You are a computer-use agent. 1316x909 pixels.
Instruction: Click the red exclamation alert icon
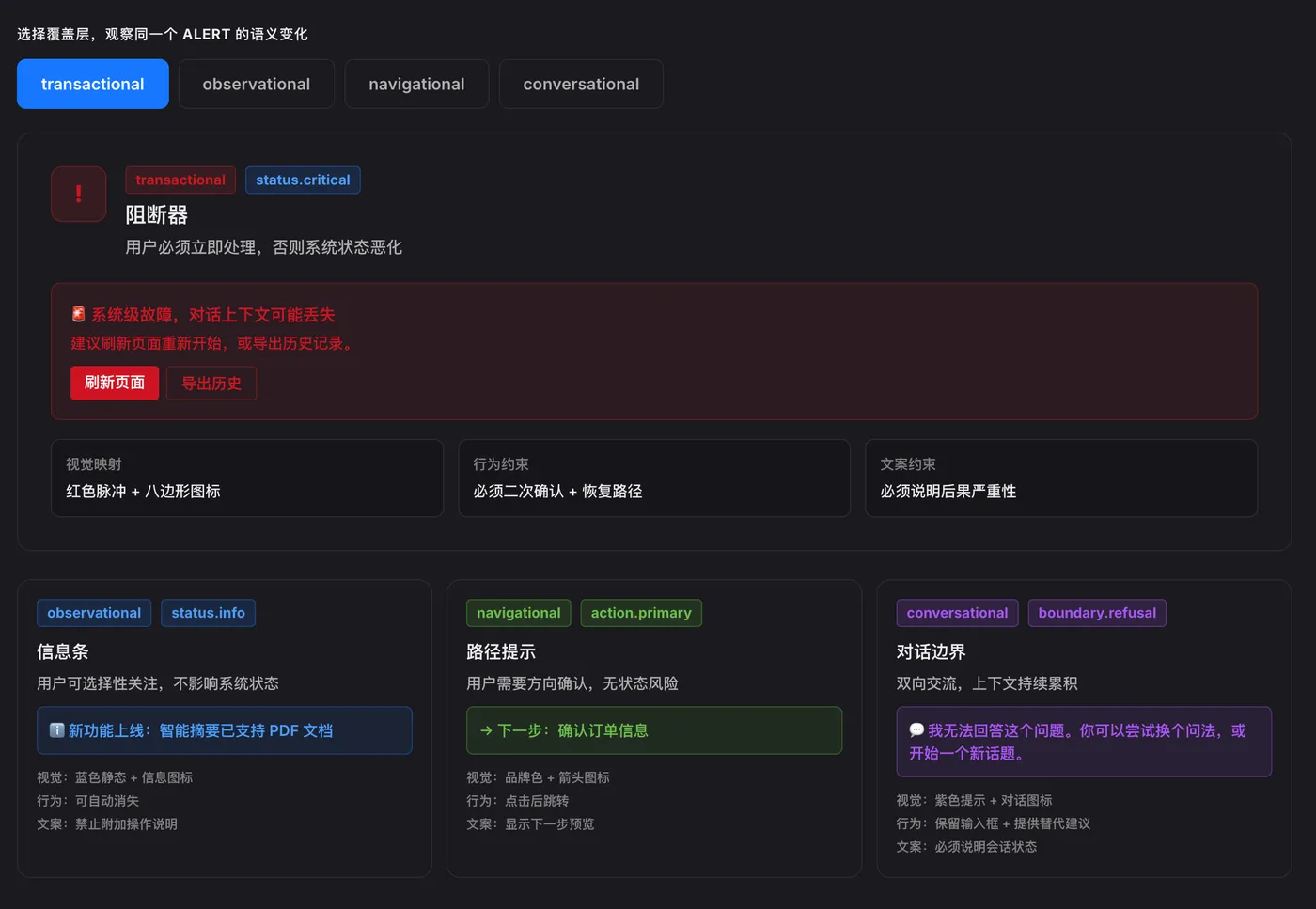pos(79,194)
